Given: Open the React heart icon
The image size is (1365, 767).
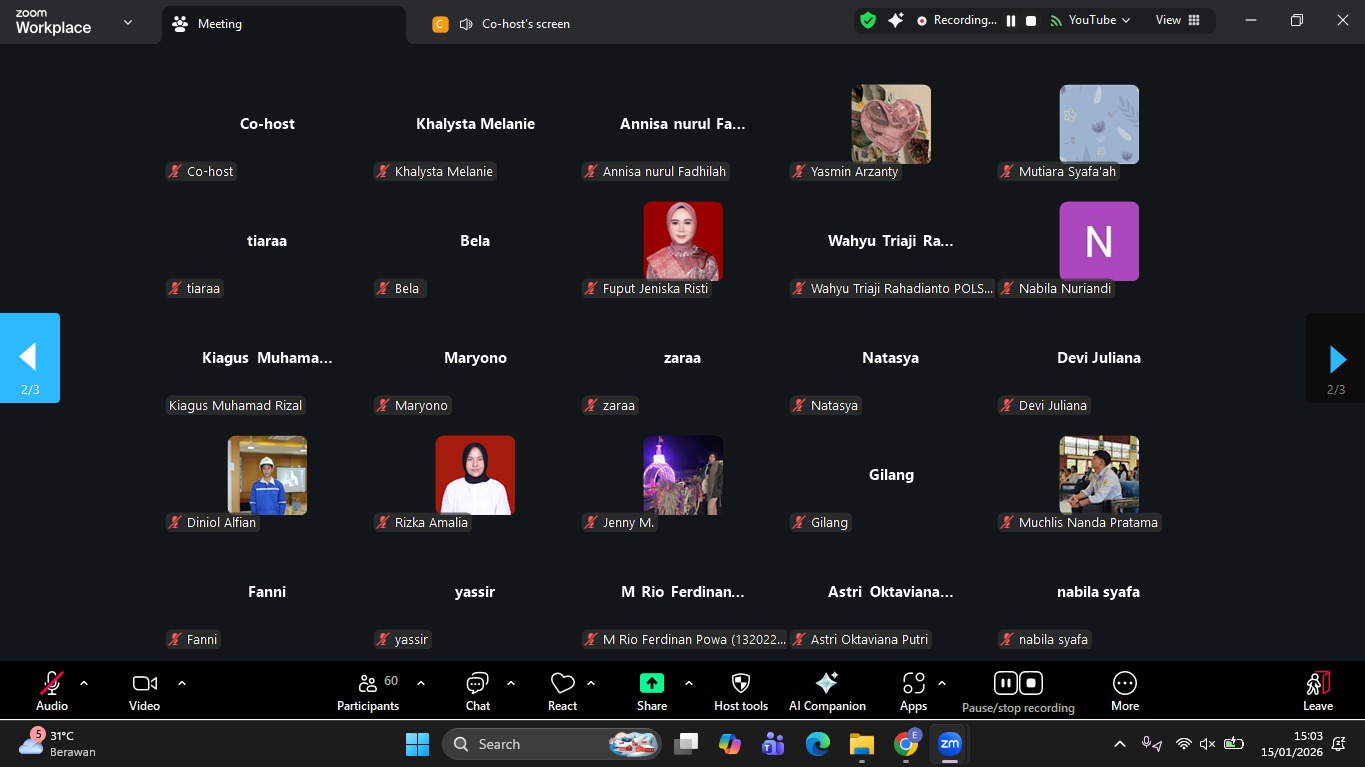Looking at the screenshot, I should (562, 691).
